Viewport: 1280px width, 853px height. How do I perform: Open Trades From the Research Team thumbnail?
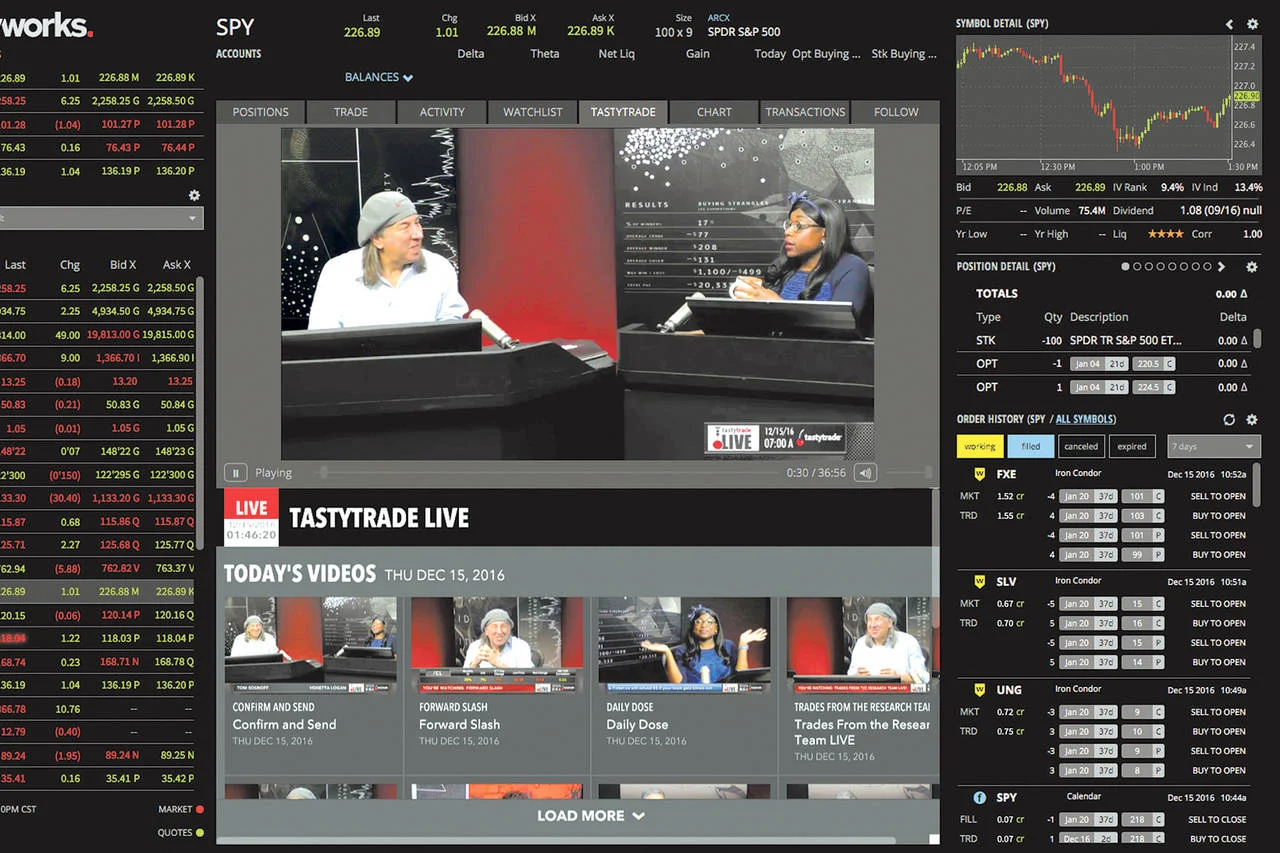point(858,645)
